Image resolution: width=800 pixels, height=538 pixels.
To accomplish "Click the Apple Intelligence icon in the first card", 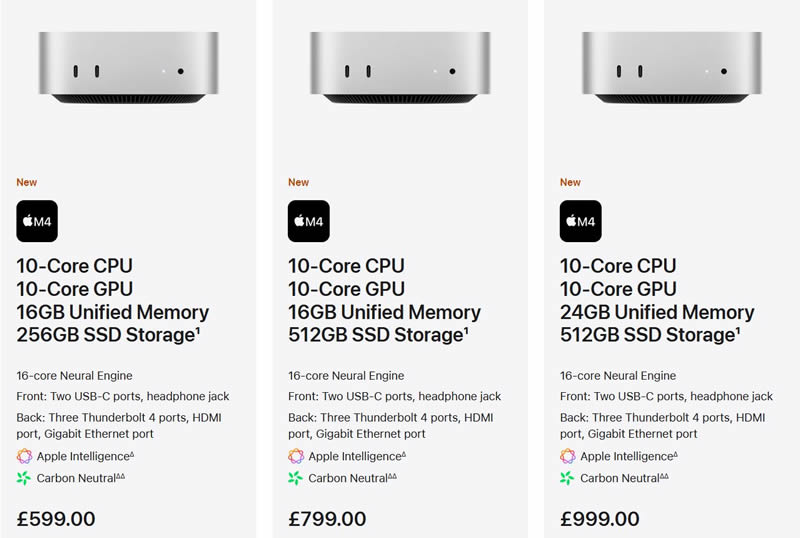I will tap(24, 456).
